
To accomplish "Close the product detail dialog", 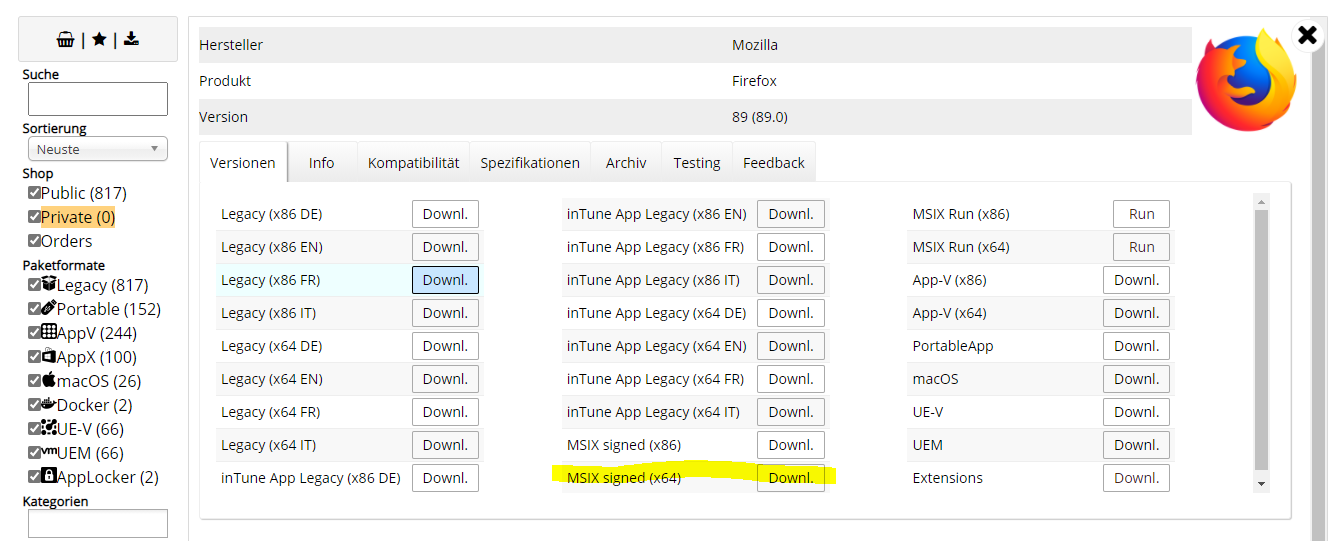I will point(1307,35).
